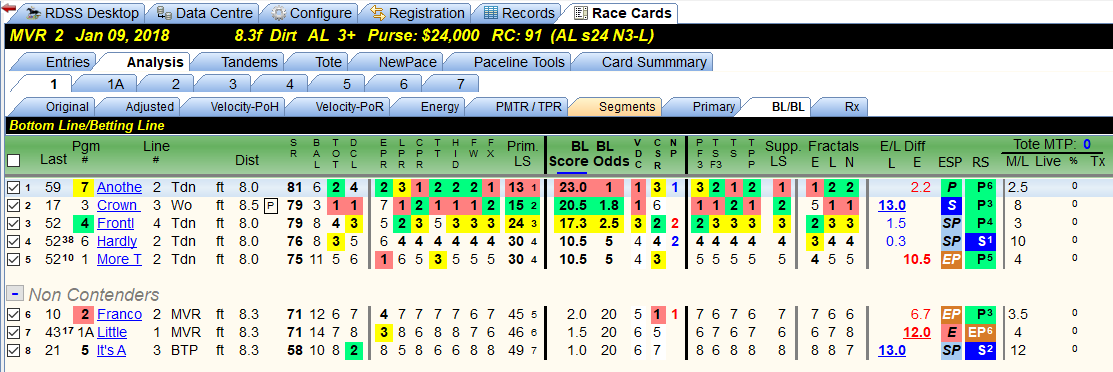This screenshot has height=372, width=1113.
Task: Uncheck the checkbox for row 1 Anothe
Action: click(x=13, y=187)
